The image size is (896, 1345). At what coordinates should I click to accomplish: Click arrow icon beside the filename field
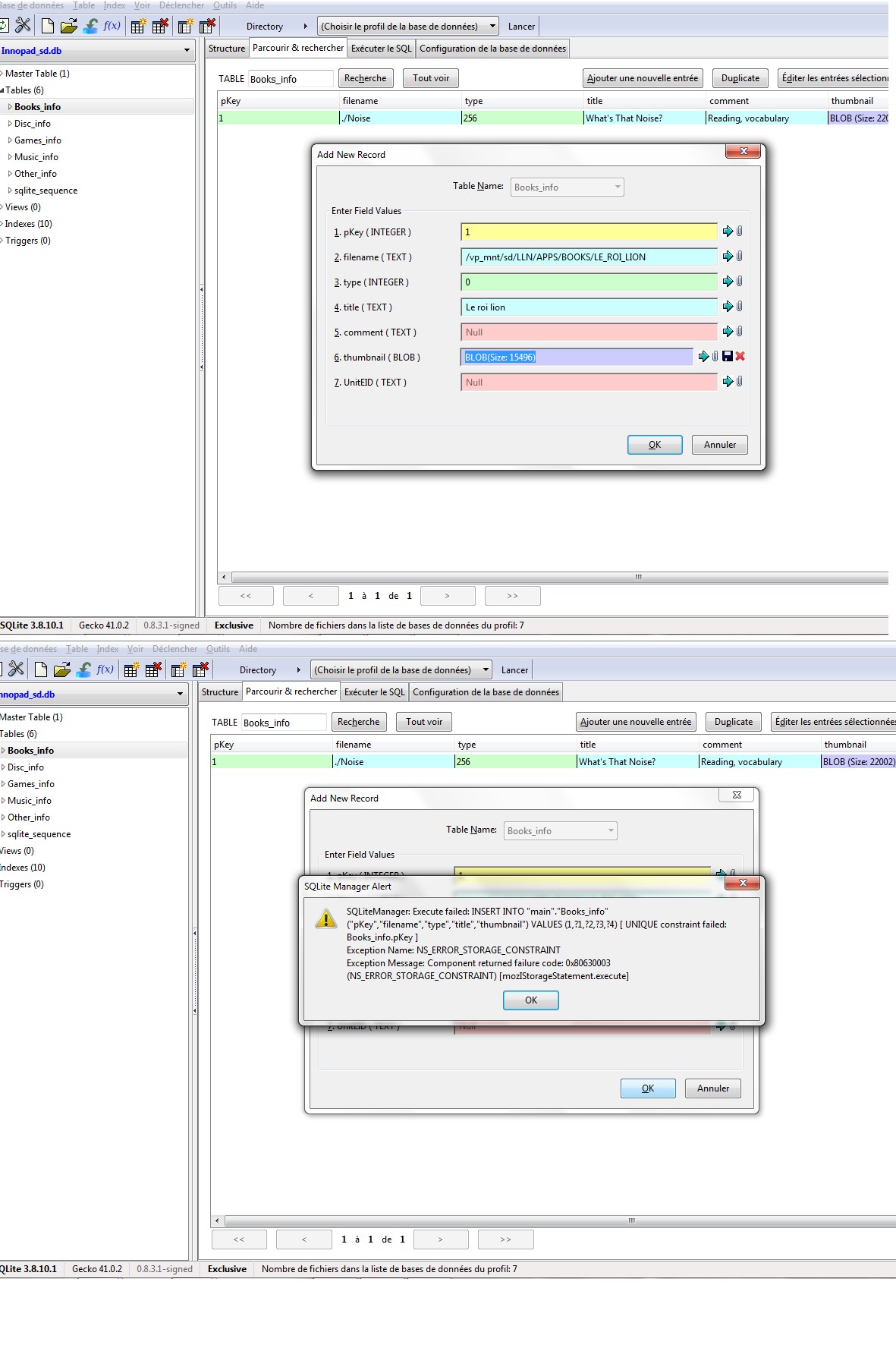point(728,257)
